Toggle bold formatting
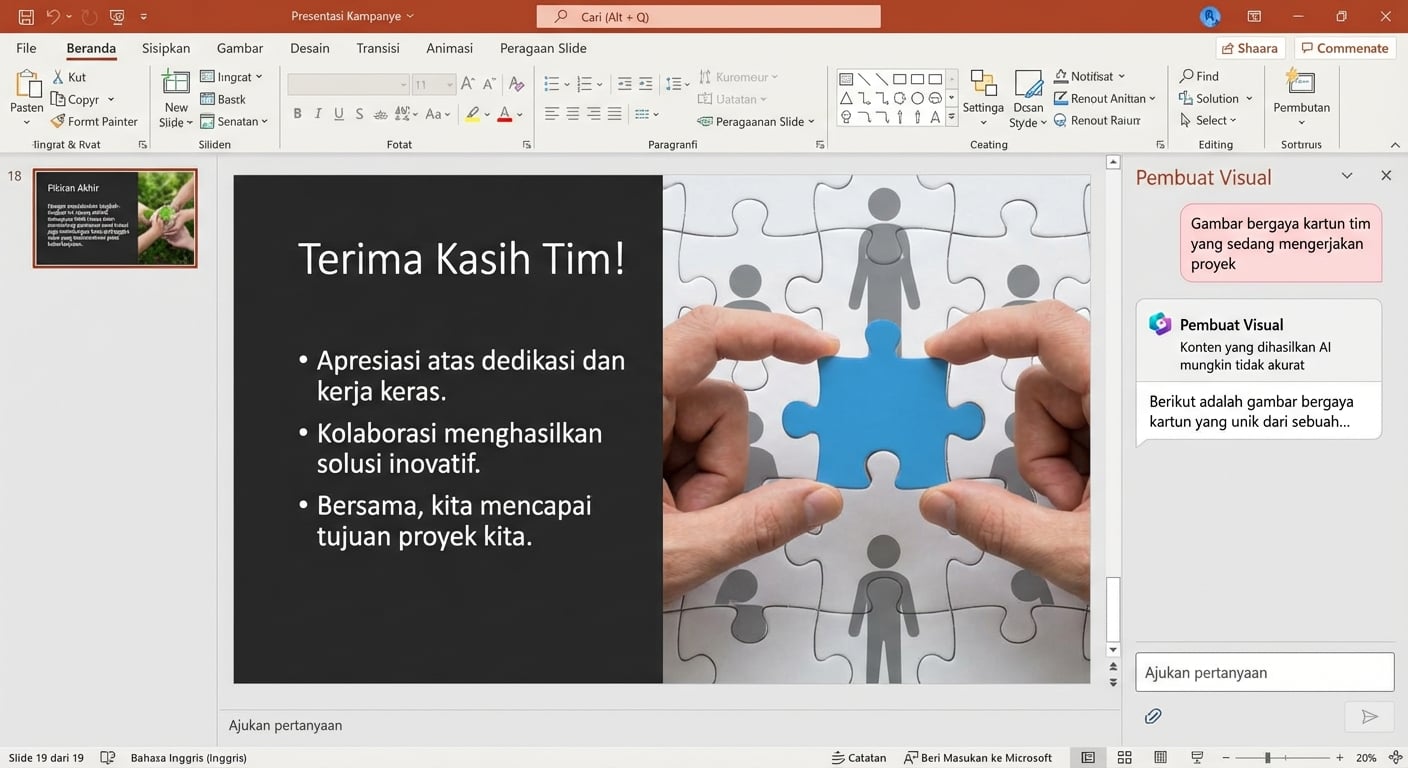 pos(297,113)
